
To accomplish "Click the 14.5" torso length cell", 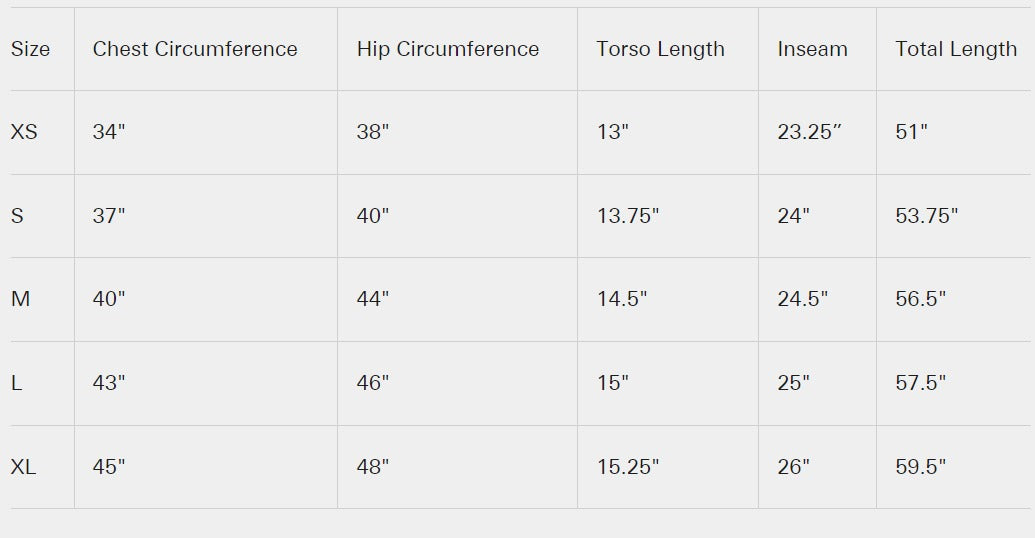I will click(622, 299).
